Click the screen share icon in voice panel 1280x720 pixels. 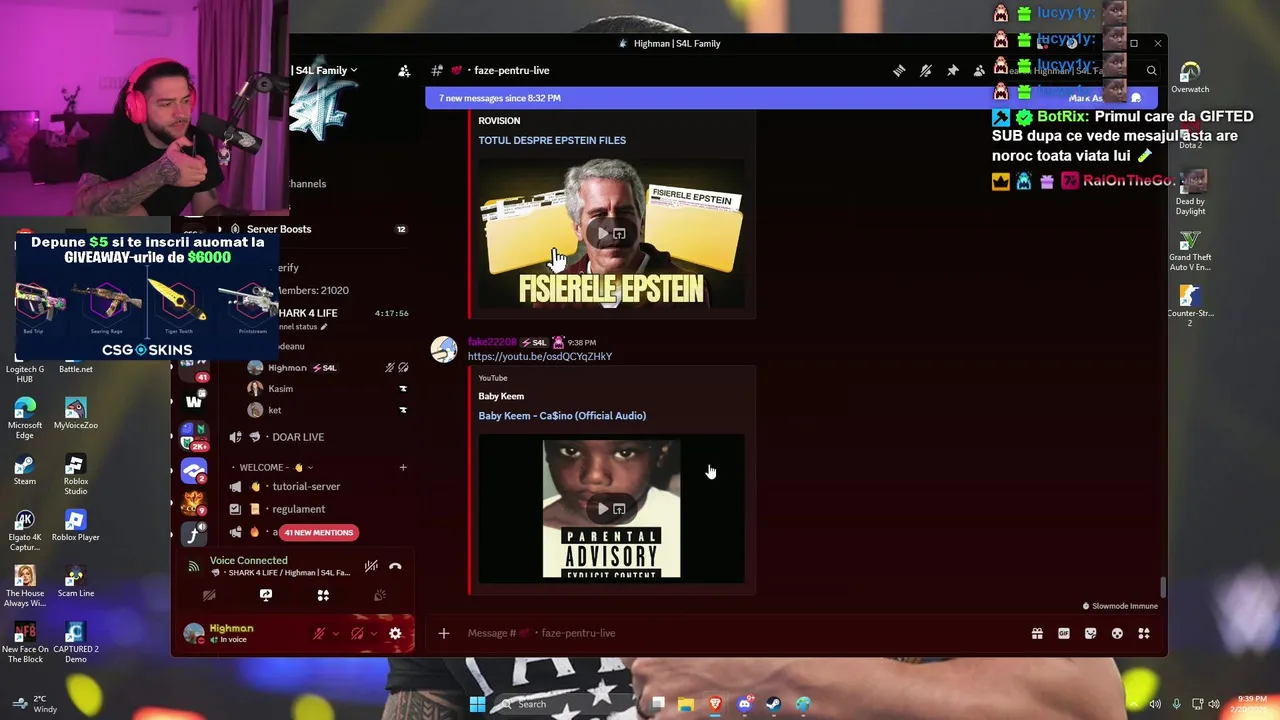(266, 595)
